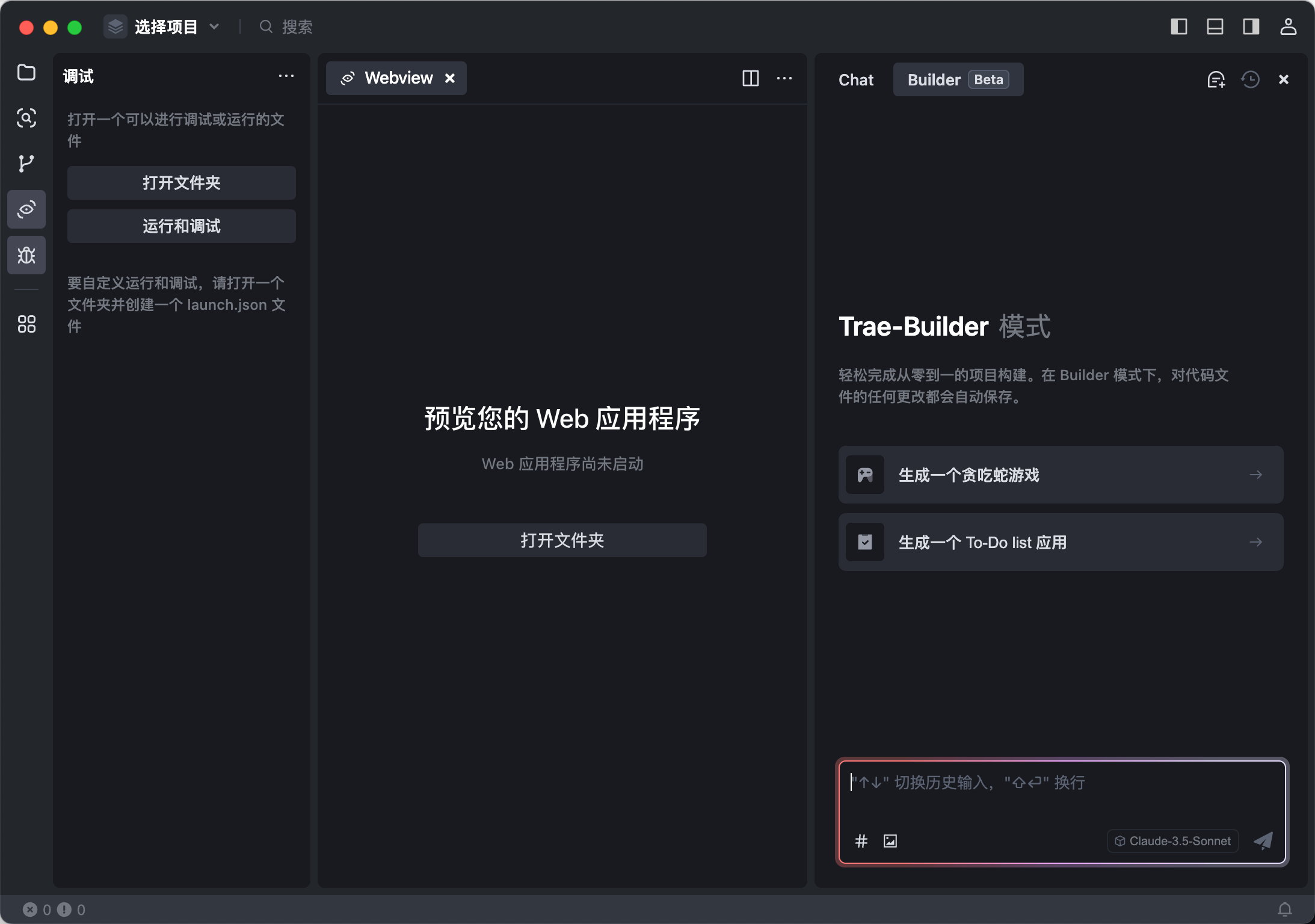The width and height of the screenshot is (1315, 924).
Task: Open the Explorer folder panel
Action: 26,73
